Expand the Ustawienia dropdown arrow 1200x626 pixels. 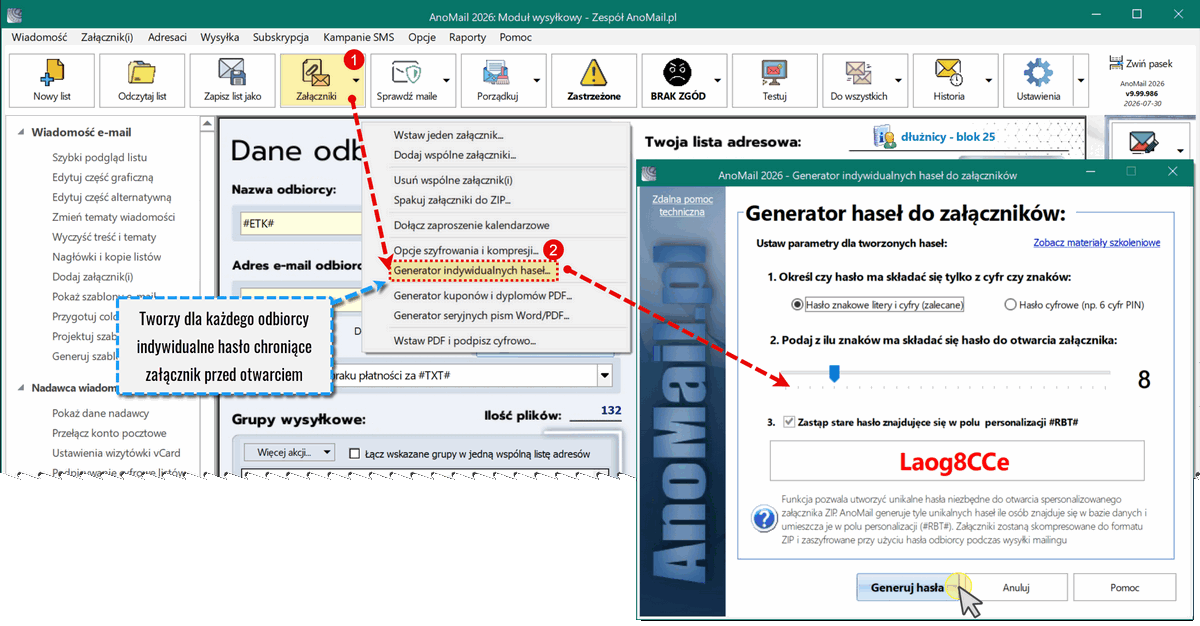tap(1081, 80)
